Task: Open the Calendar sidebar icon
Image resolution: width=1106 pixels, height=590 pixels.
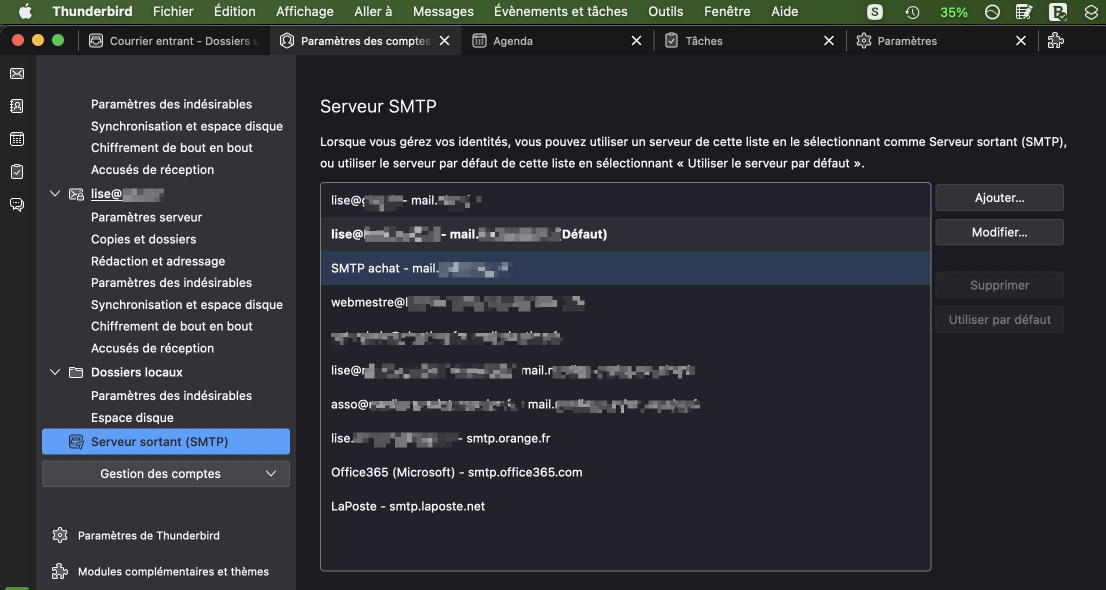Action: click(x=17, y=139)
